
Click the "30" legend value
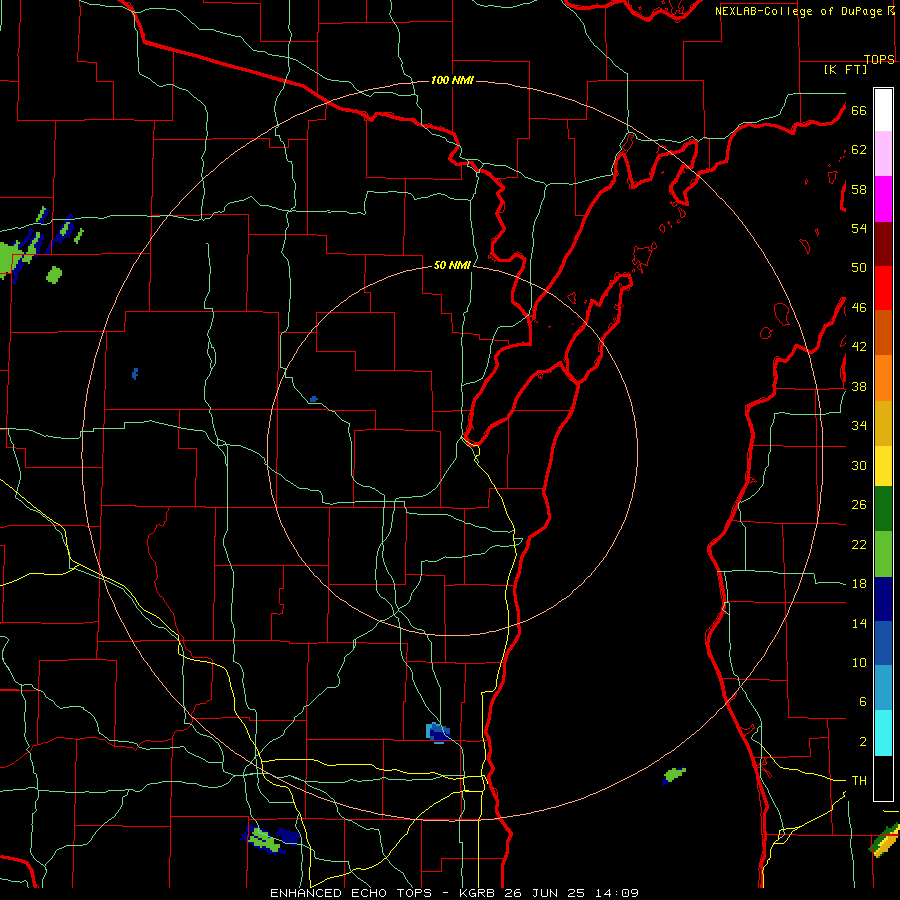click(859, 465)
